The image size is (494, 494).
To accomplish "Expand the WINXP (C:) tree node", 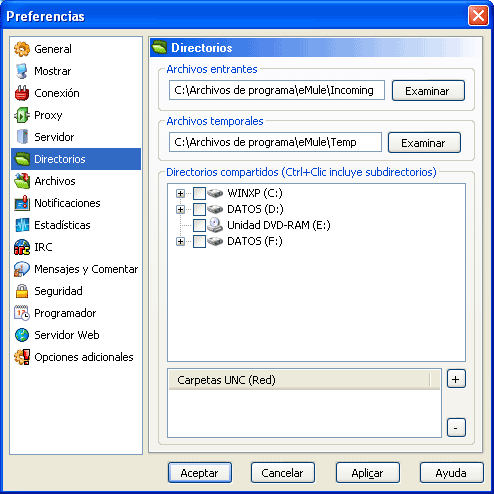I will click(180, 193).
